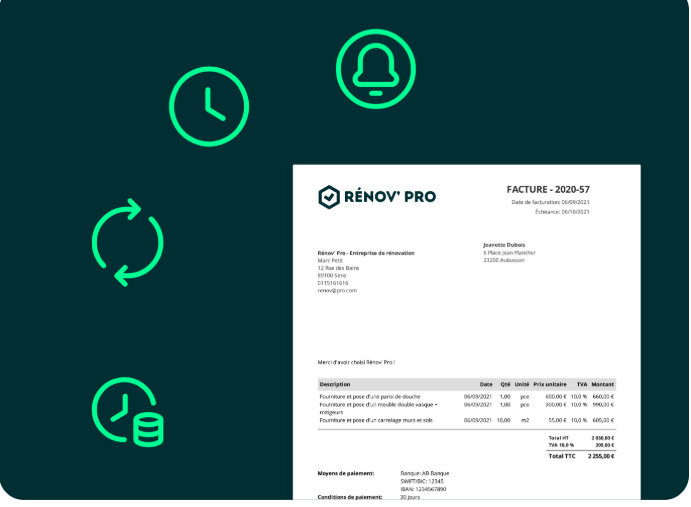Click the clock with coins icon

[128, 412]
